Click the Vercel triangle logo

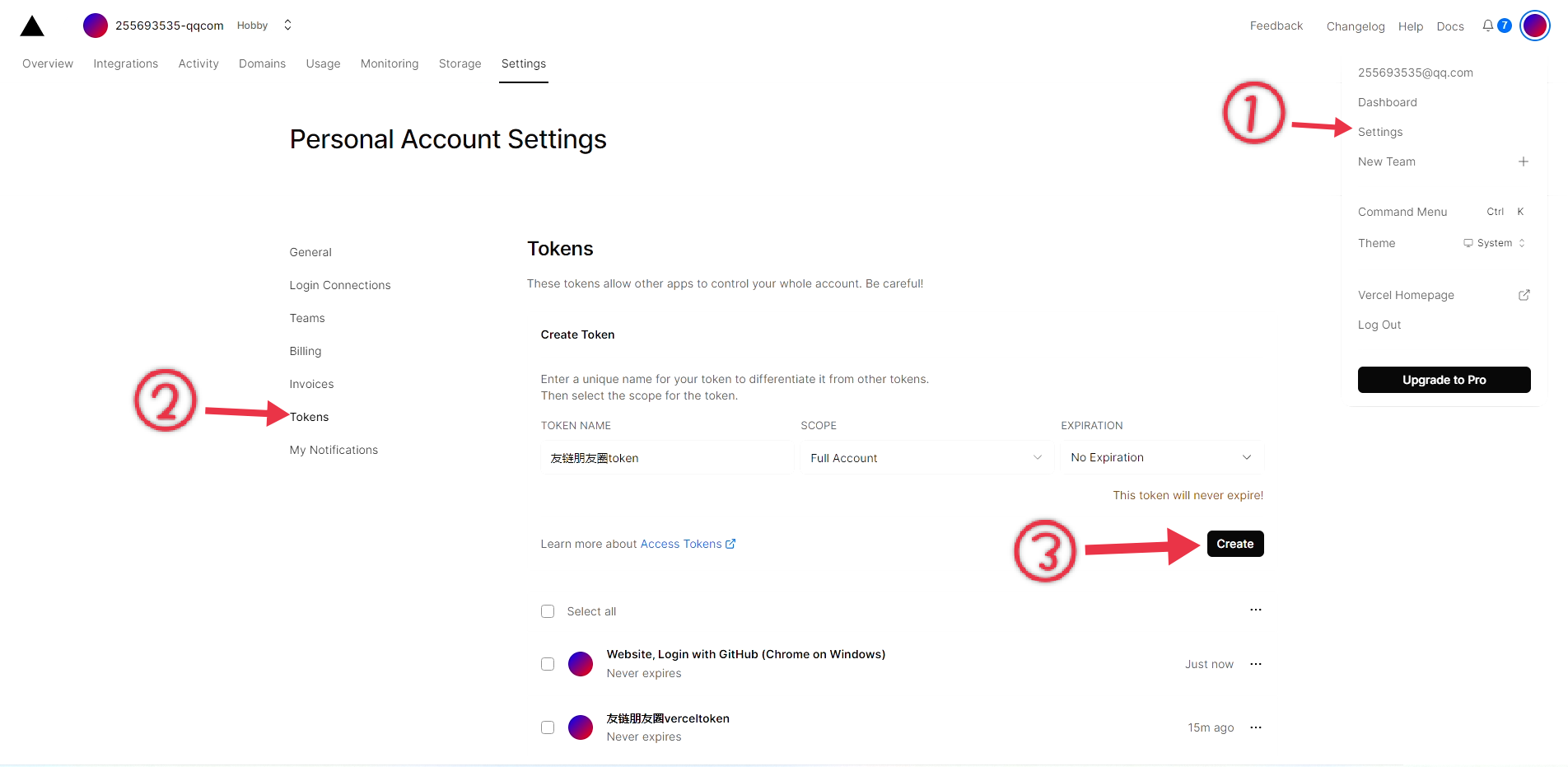(x=32, y=26)
